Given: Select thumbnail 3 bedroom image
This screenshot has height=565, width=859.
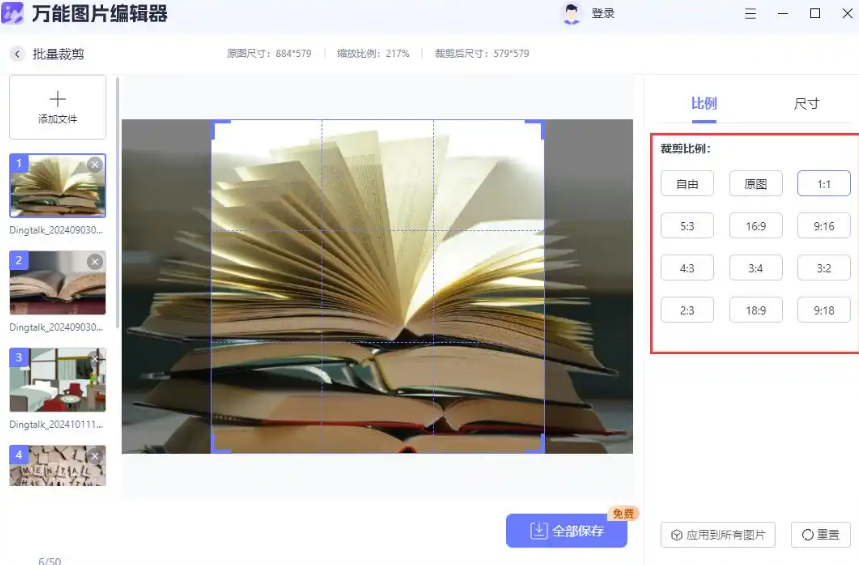Looking at the screenshot, I should pos(58,380).
